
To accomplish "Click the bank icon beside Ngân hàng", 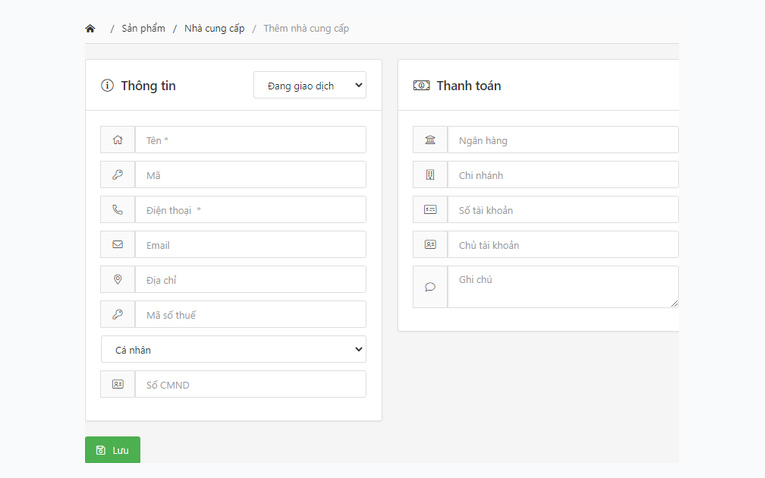I will 430,140.
